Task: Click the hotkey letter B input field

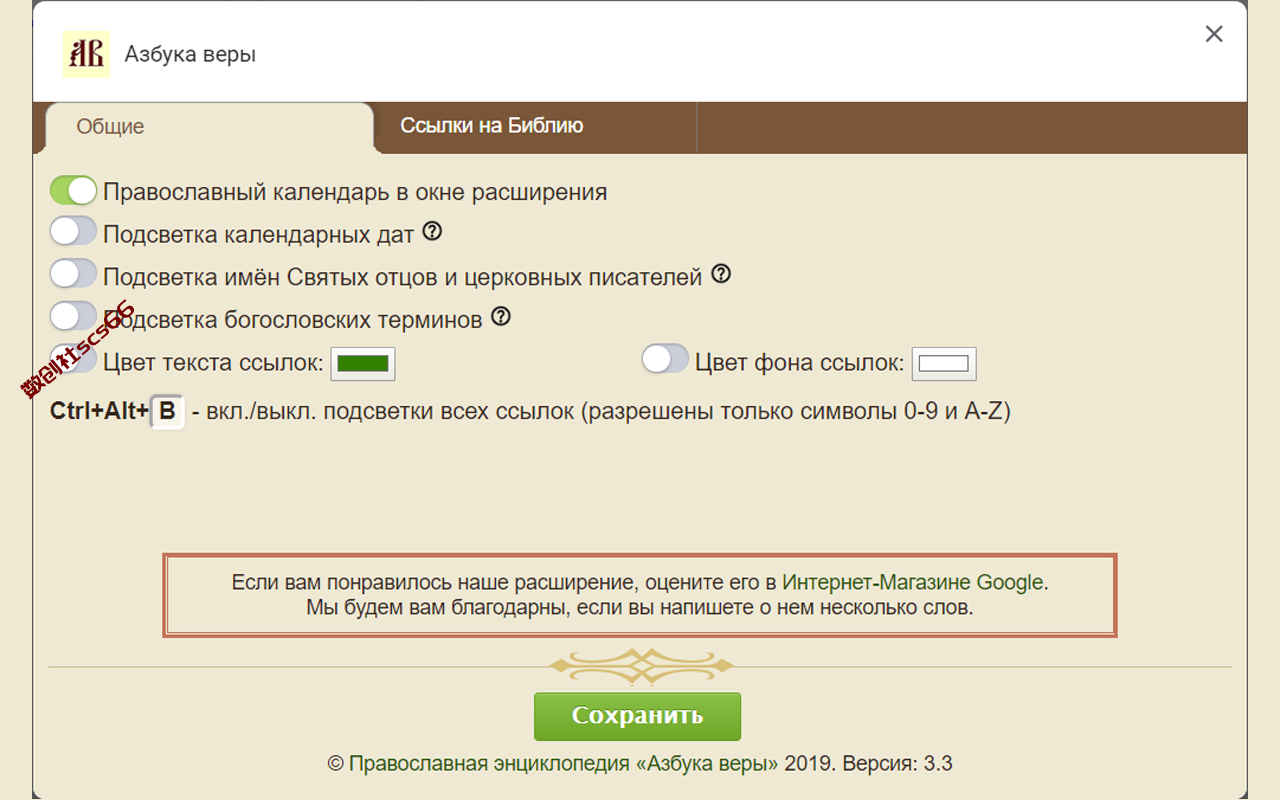Action: 167,411
